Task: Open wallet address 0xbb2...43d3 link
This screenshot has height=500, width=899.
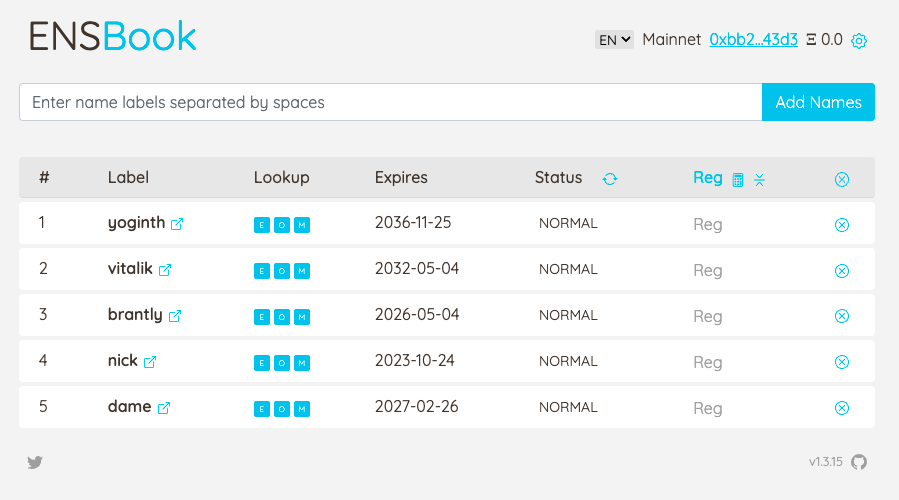Action: coord(753,40)
